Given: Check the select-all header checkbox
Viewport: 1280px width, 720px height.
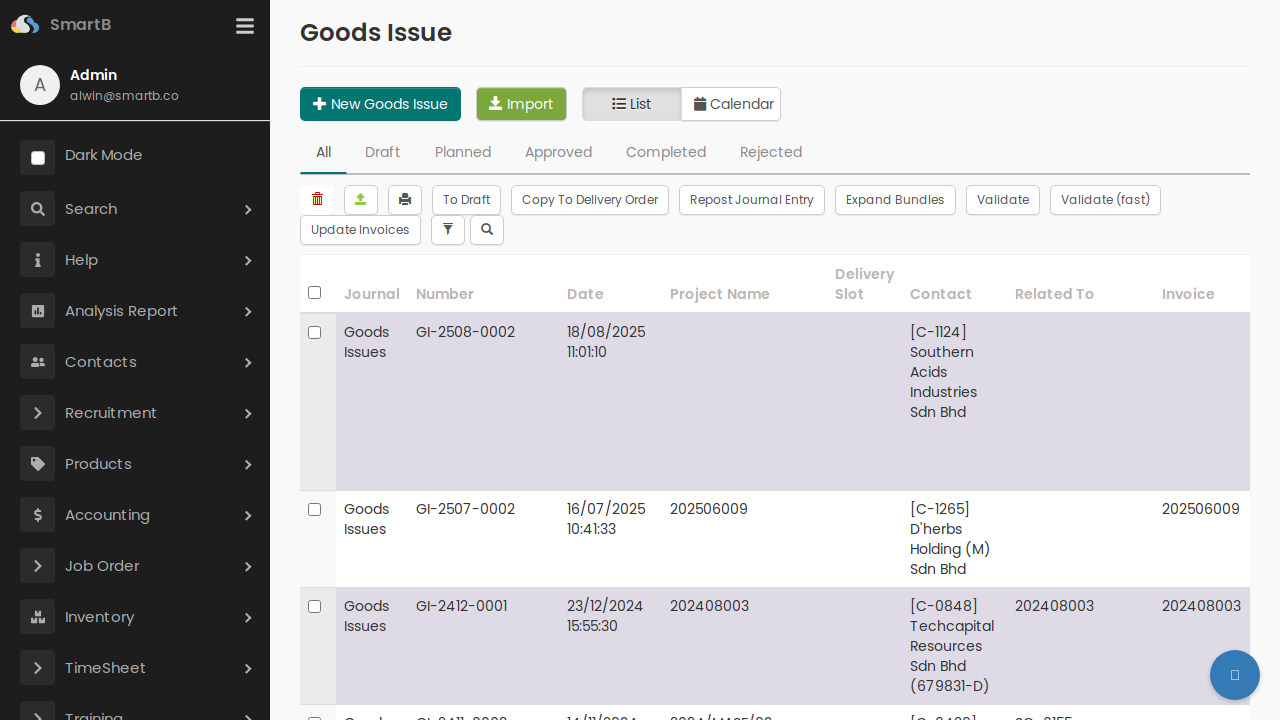Looking at the screenshot, I should click(315, 293).
